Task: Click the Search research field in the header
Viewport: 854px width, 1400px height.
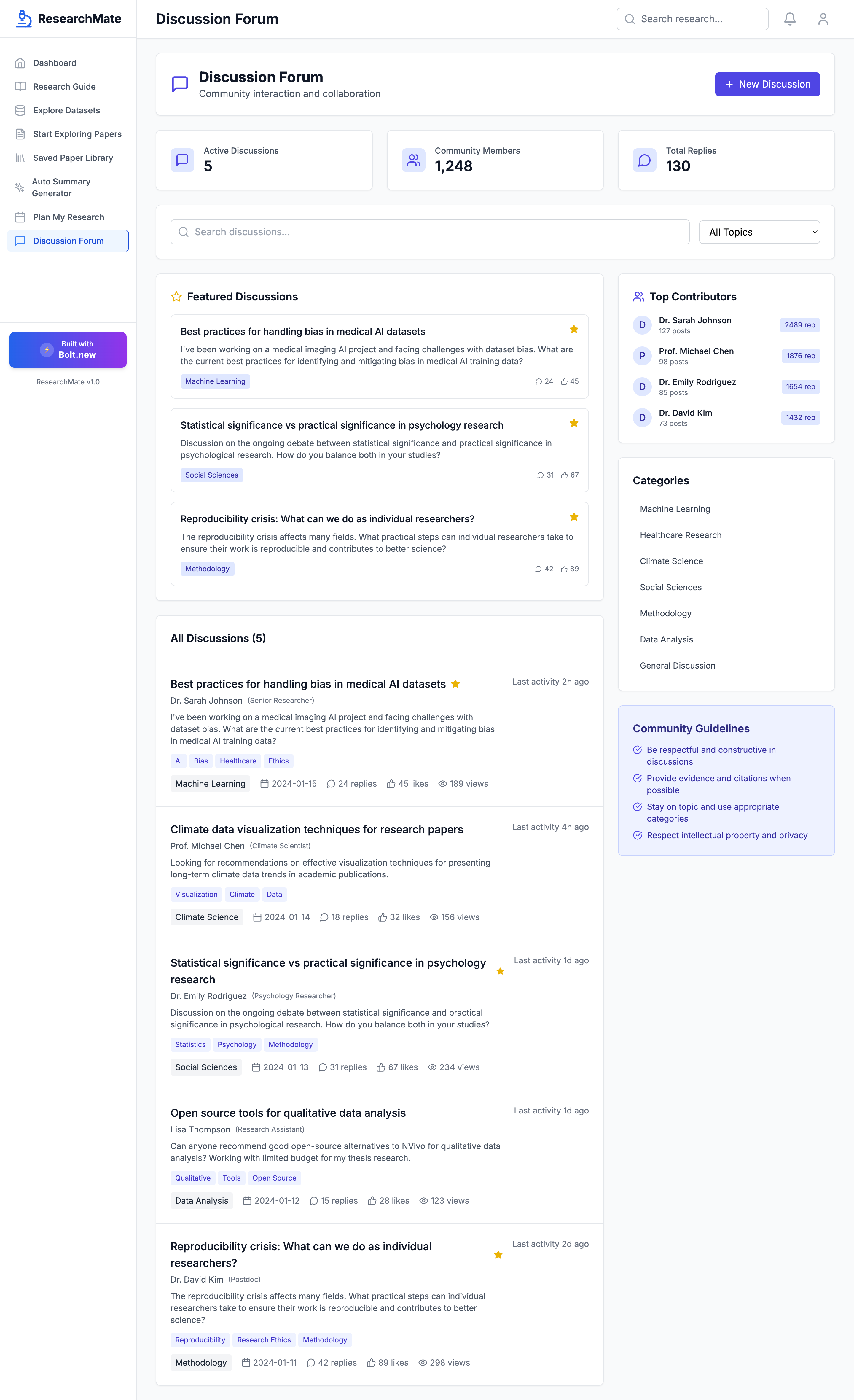Action: [692, 19]
